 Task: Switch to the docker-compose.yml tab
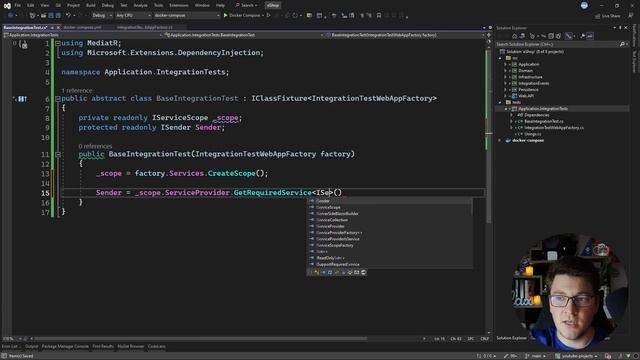82,27
